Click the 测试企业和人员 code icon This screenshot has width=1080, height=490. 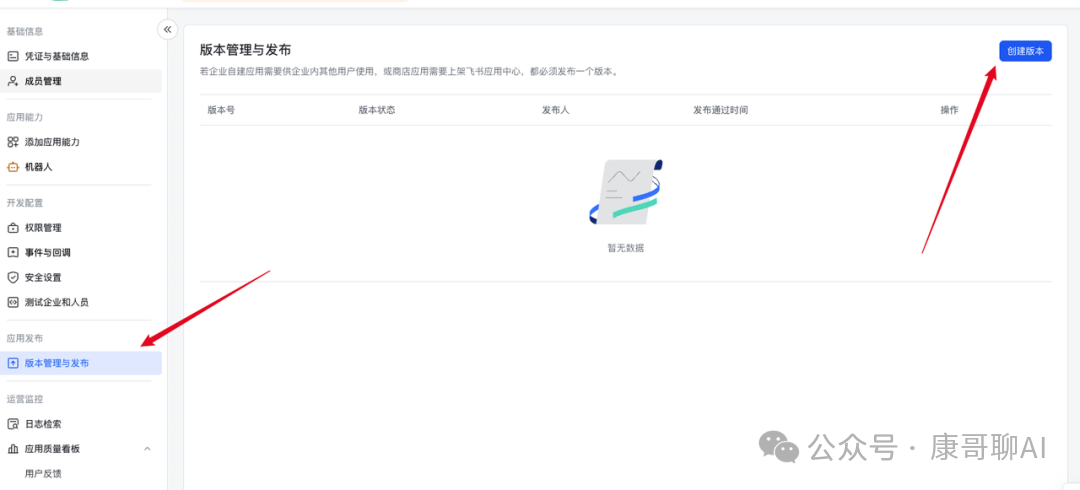12,303
